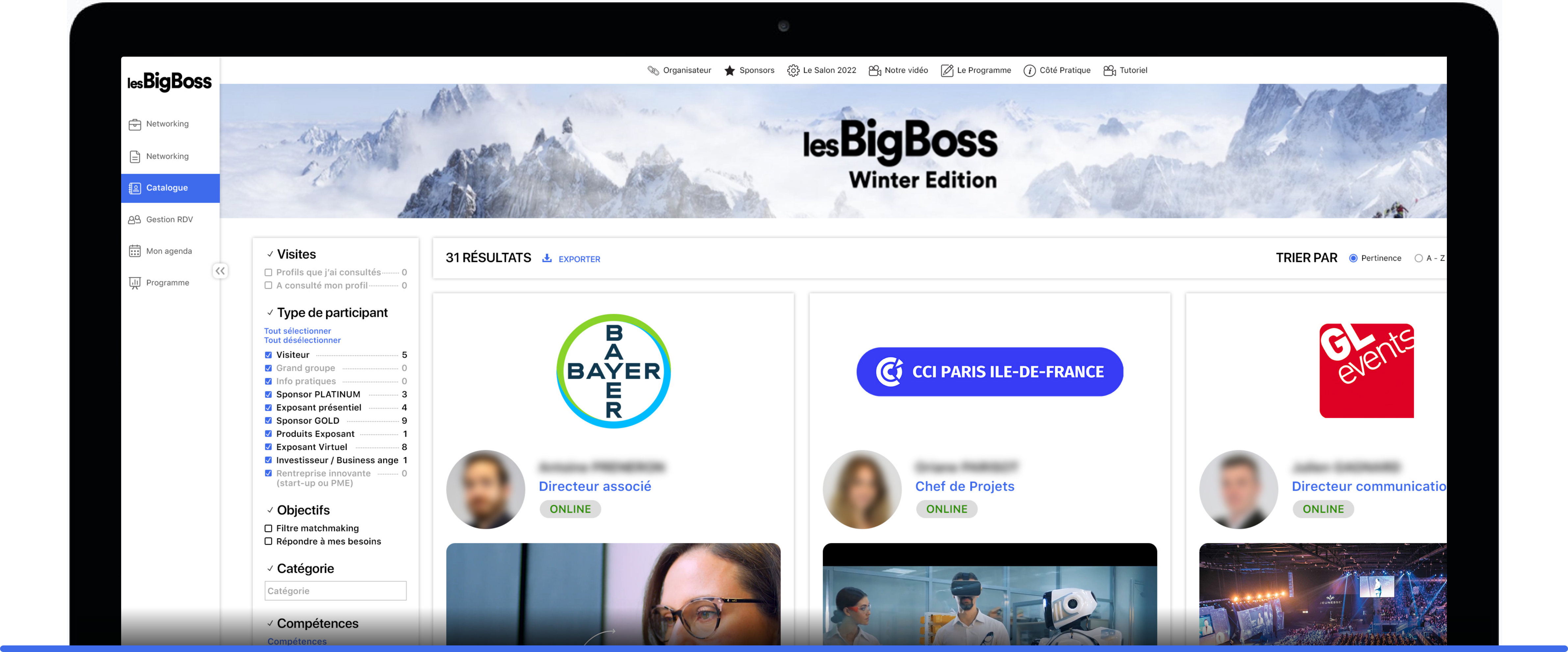
Task: Click the Mon agenda calendar icon
Action: click(x=135, y=252)
